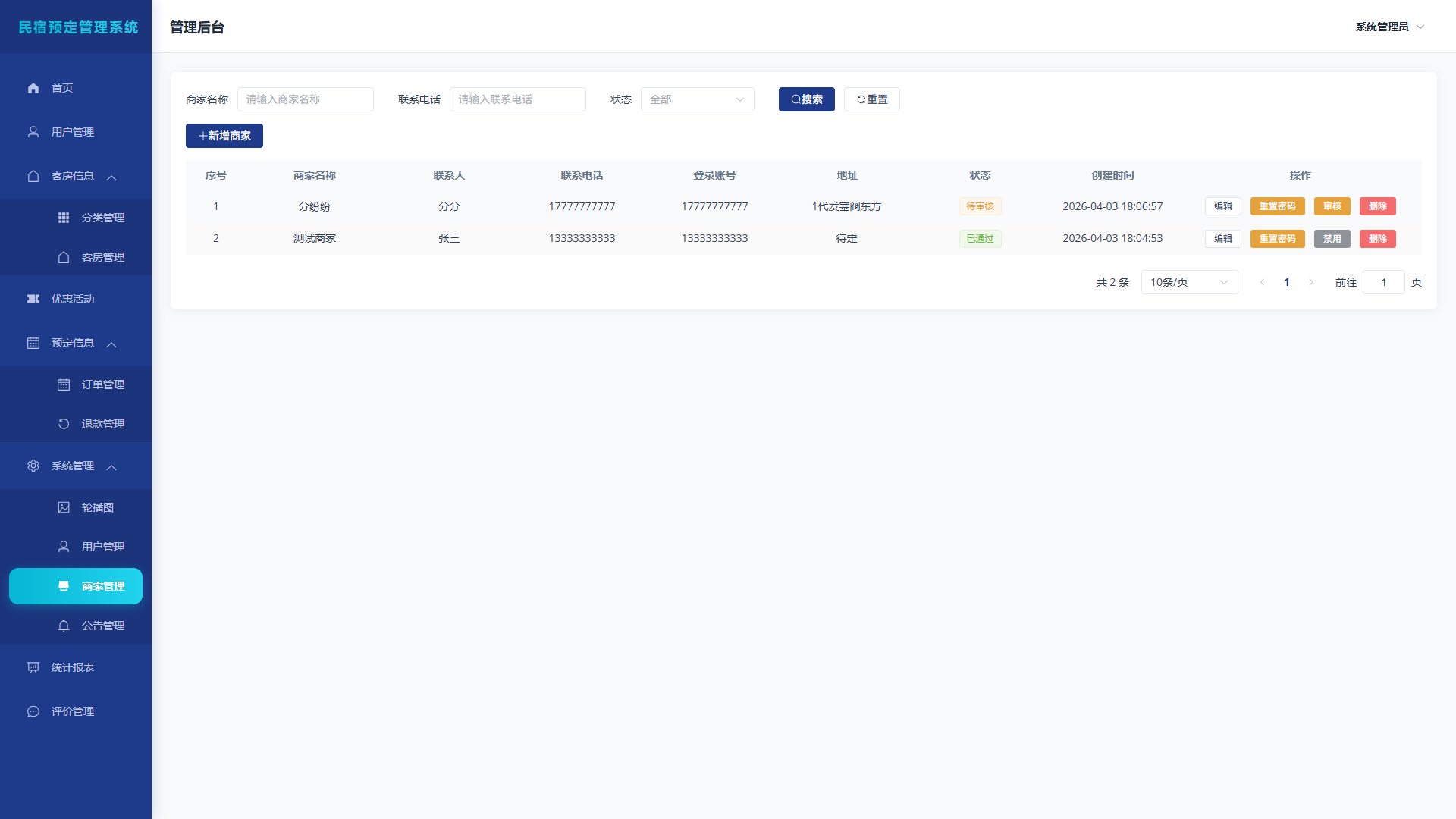Open 退款管理 submenu item
Viewport: 1456px width, 819px height.
76,424
